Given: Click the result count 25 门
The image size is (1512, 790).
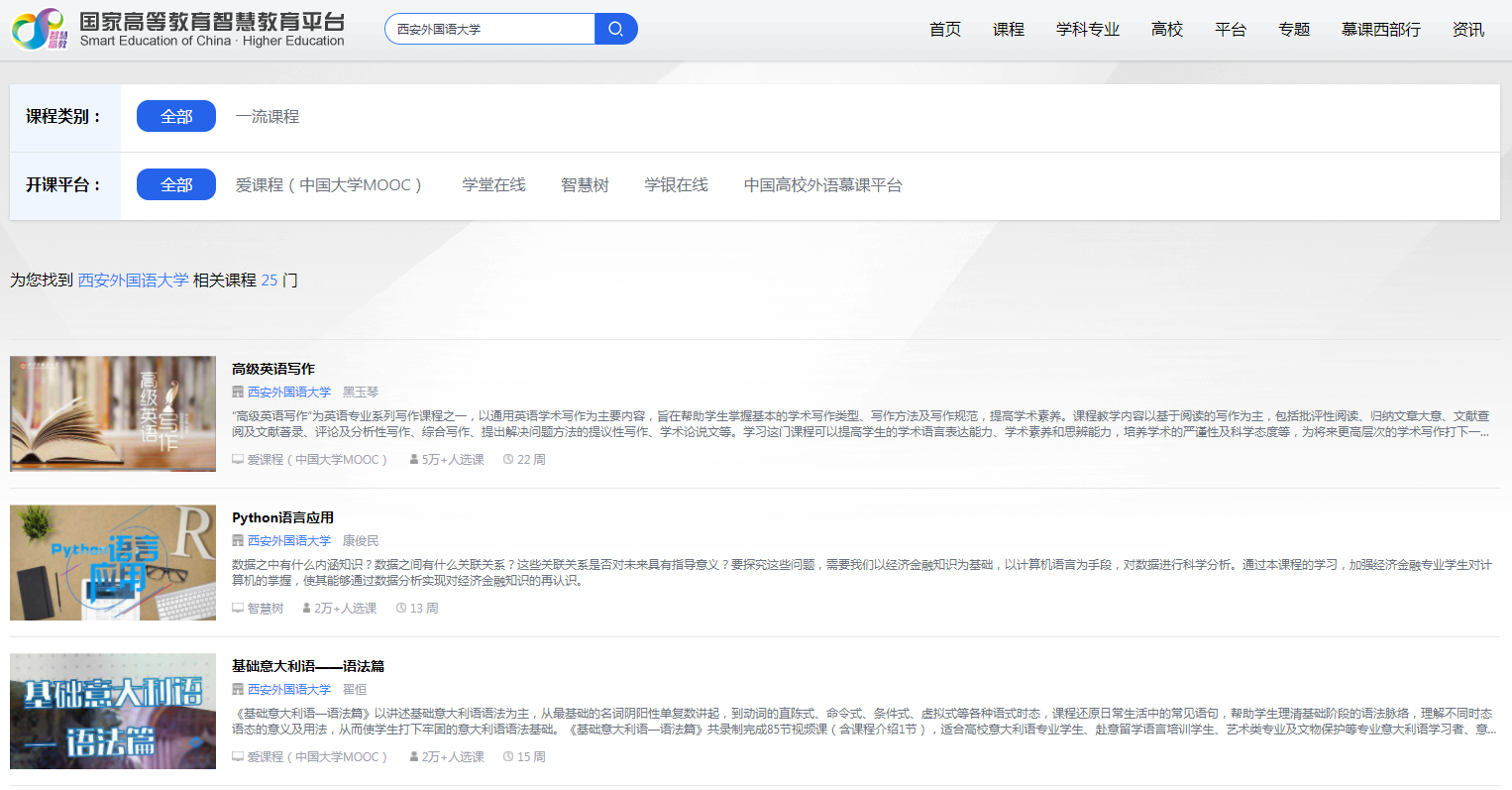Looking at the screenshot, I should pyautogui.click(x=279, y=281).
